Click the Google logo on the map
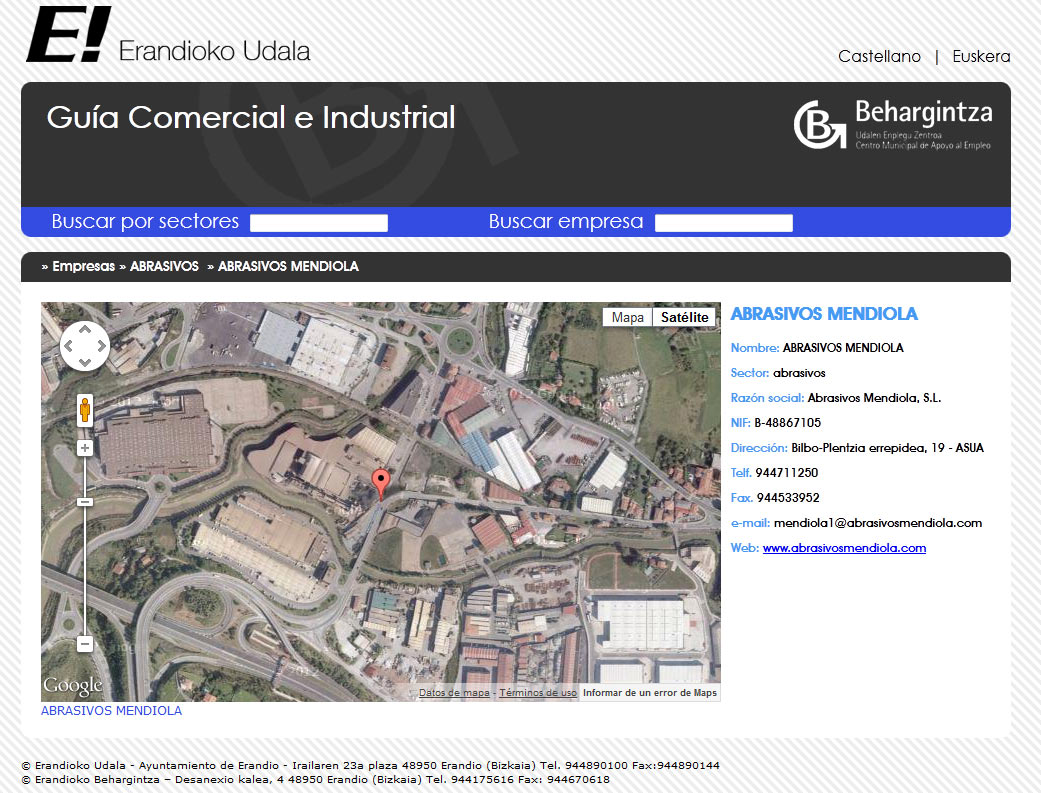 point(72,686)
